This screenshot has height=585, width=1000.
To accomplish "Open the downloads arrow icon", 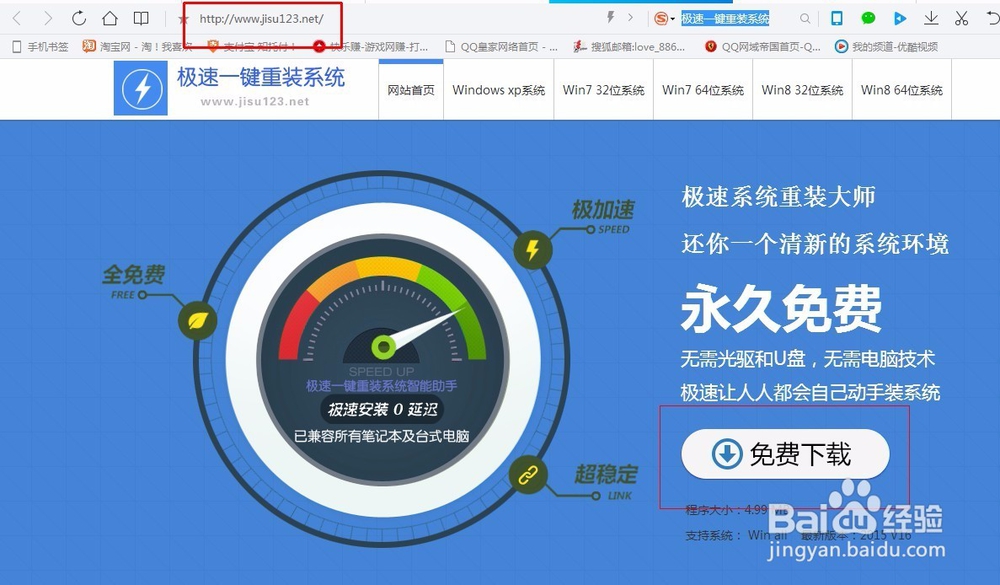I will tap(931, 19).
